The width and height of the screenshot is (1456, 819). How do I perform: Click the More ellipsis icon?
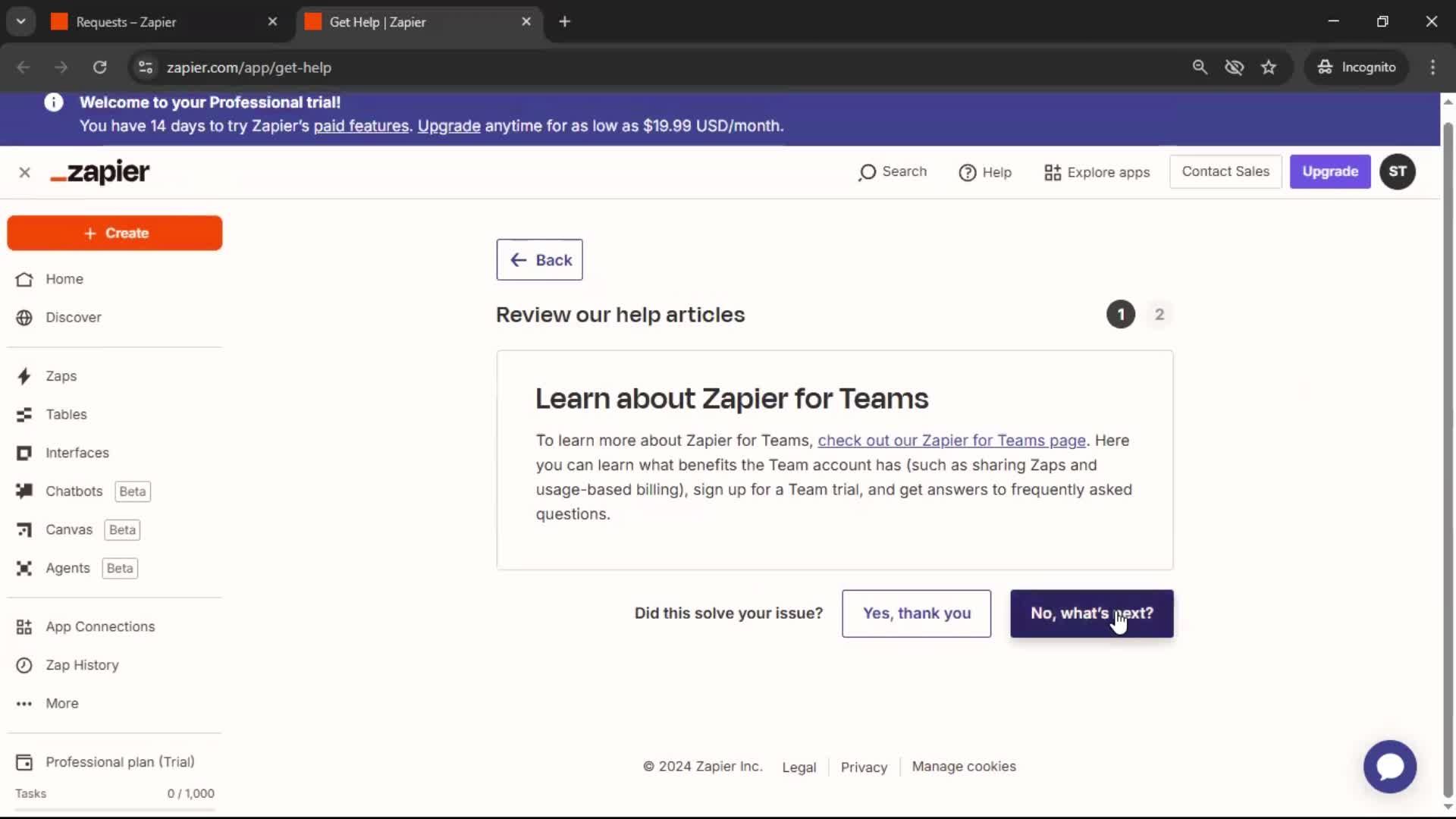24,704
